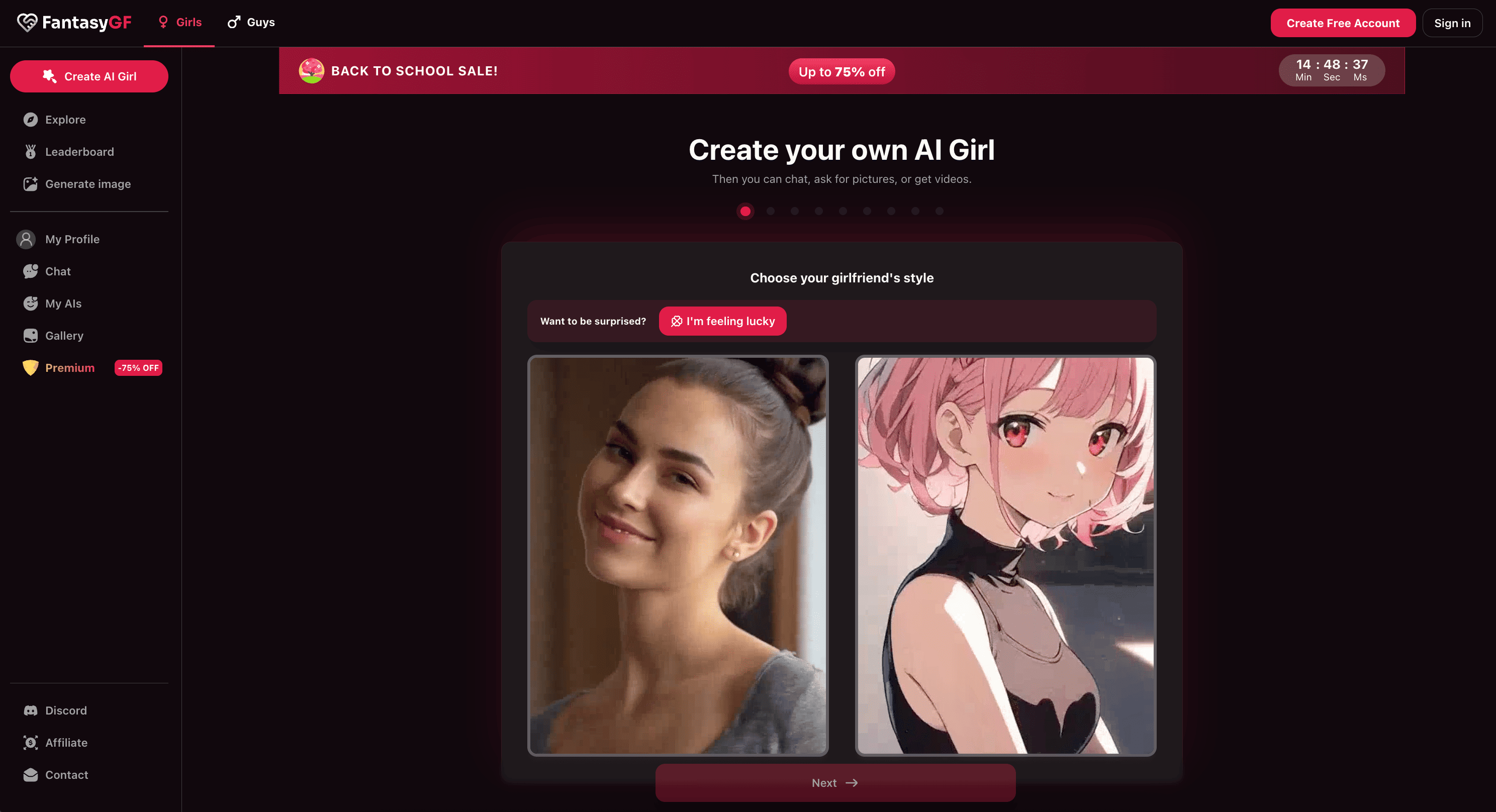Select the last step indicator dot

pyautogui.click(x=939, y=211)
